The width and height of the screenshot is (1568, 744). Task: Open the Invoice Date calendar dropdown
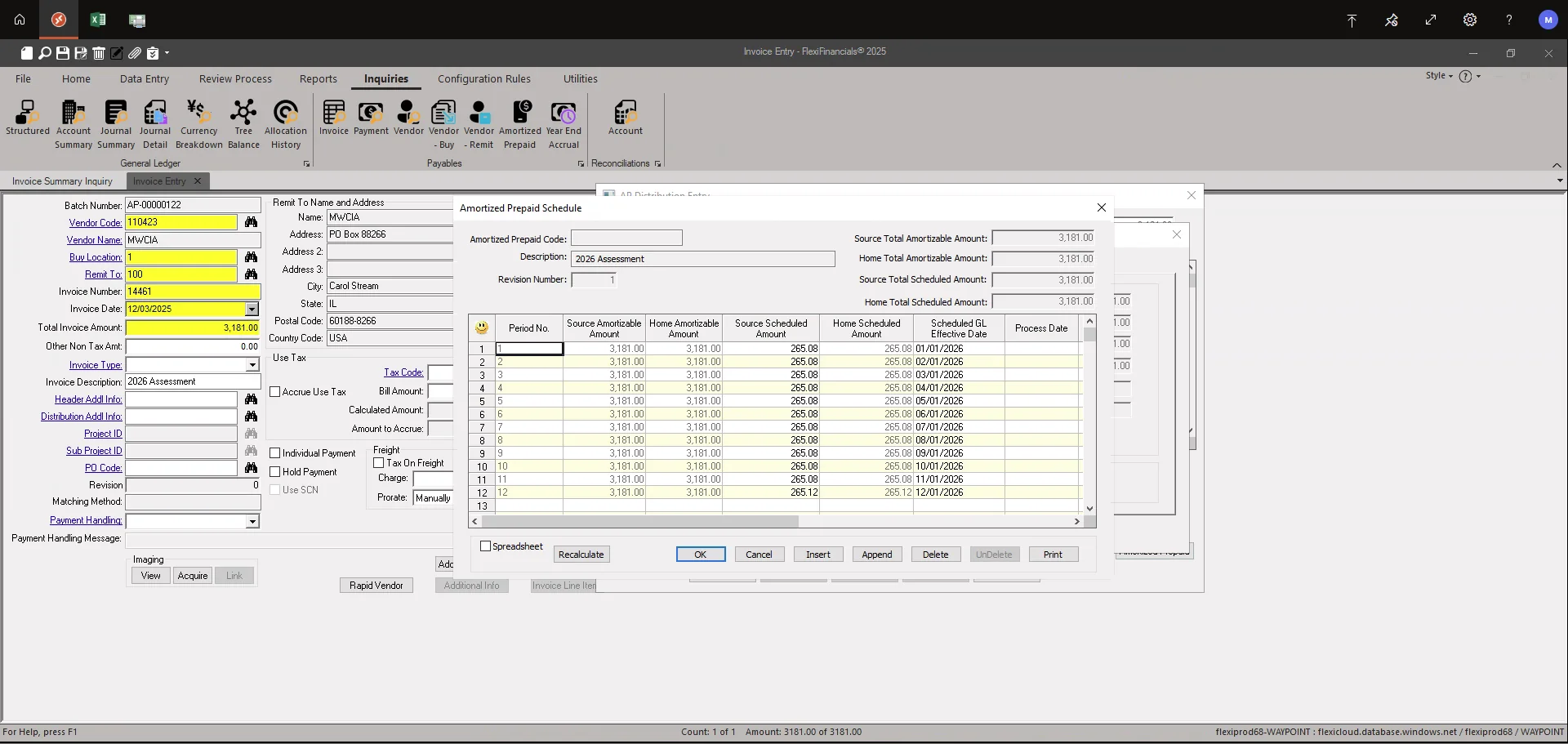pyautogui.click(x=252, y=309)
